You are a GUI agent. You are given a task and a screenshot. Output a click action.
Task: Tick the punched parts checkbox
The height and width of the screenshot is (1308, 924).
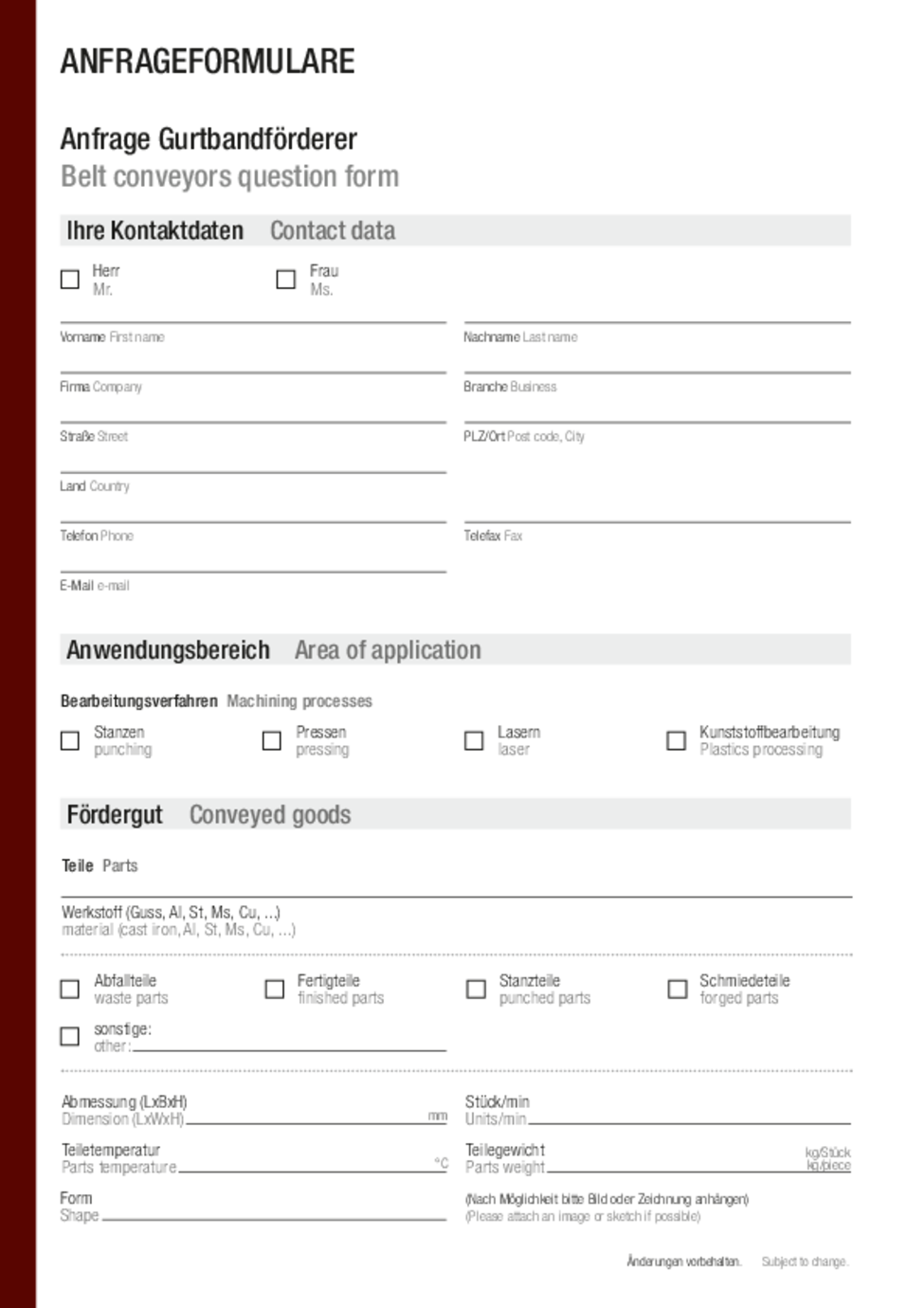click(476, 989)
